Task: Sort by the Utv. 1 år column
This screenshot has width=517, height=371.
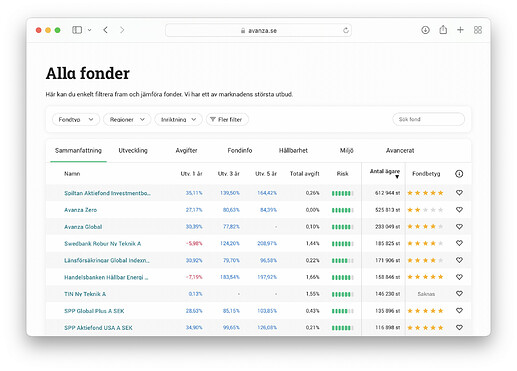Action: coord(191,174)
